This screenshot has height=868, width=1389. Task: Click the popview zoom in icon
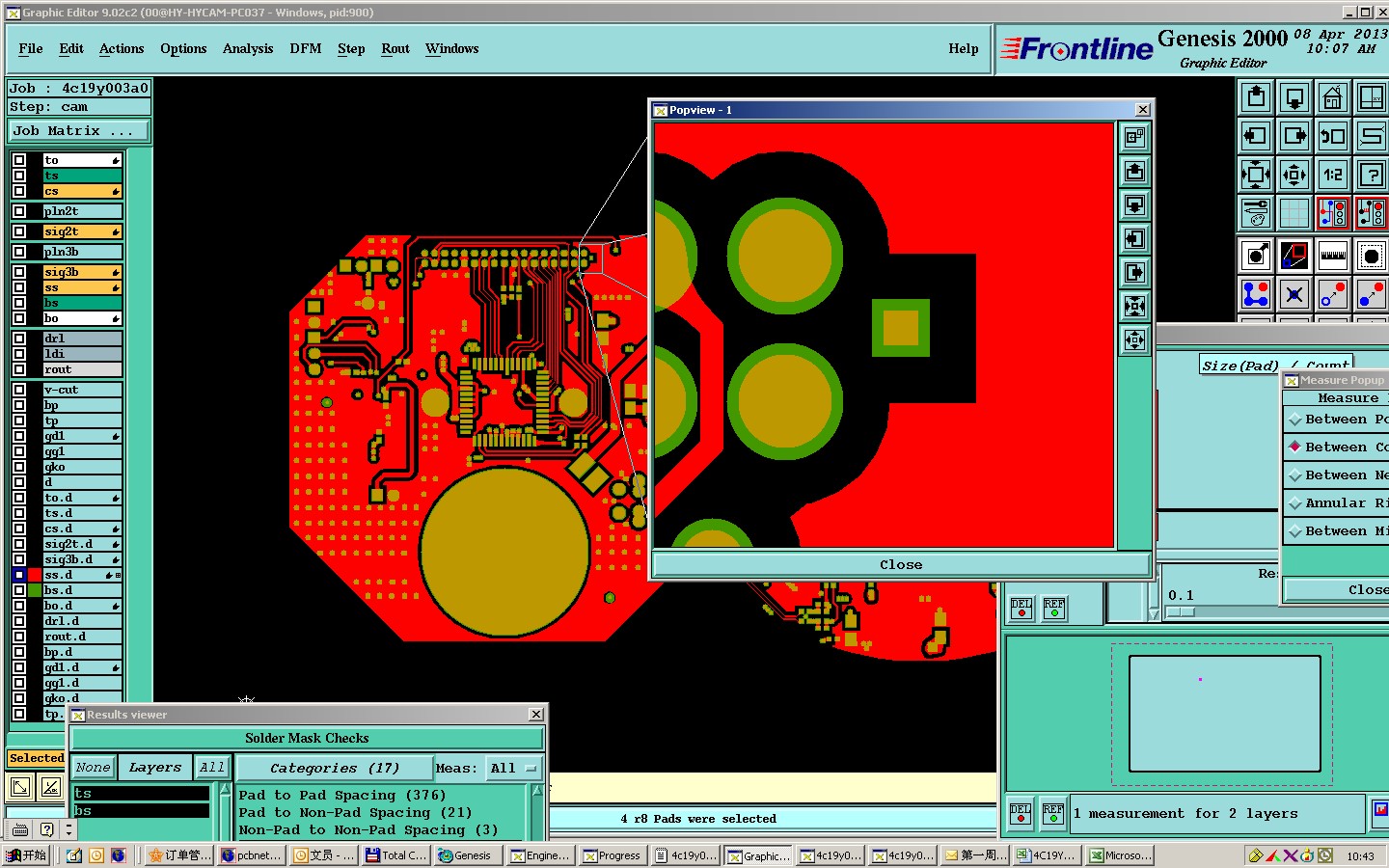coord(1135,307)
